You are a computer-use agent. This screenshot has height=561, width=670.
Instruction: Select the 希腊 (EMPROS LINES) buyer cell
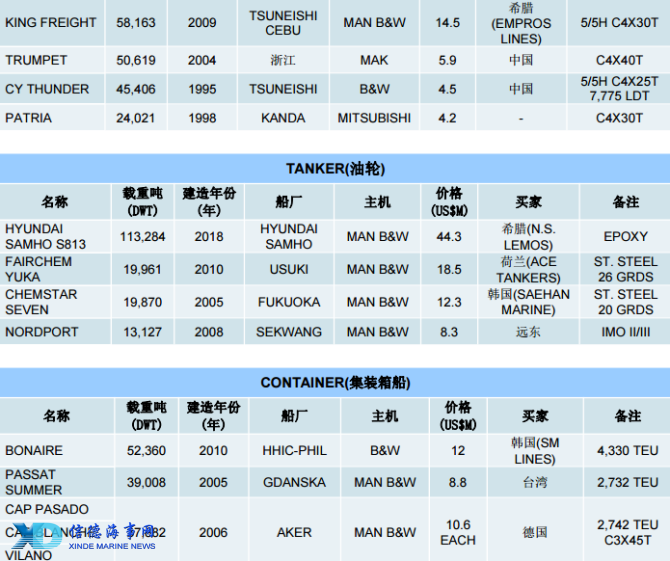coord(521,23)
